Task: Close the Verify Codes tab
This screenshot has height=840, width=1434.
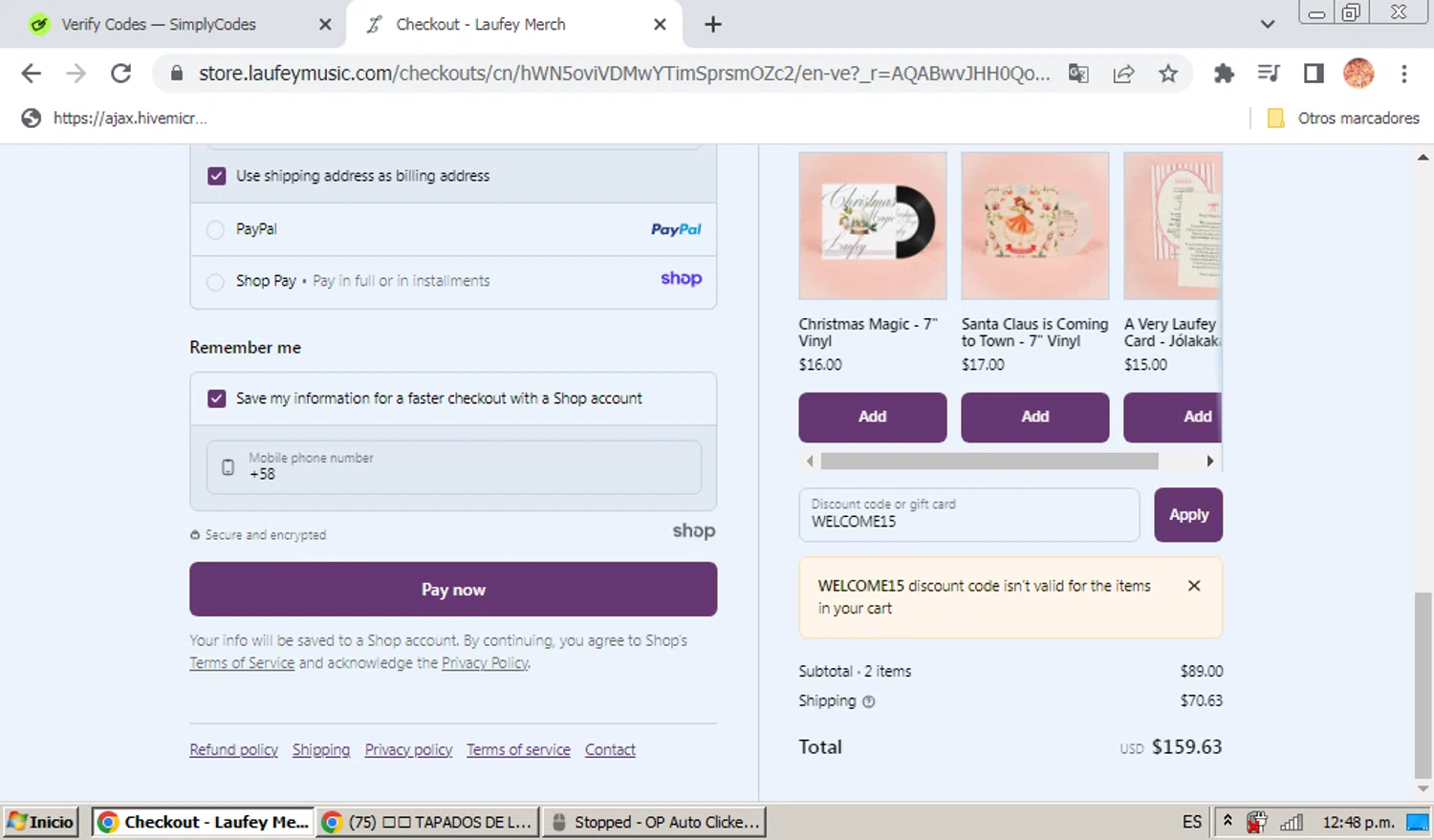Action: click(x=325, y=25)
